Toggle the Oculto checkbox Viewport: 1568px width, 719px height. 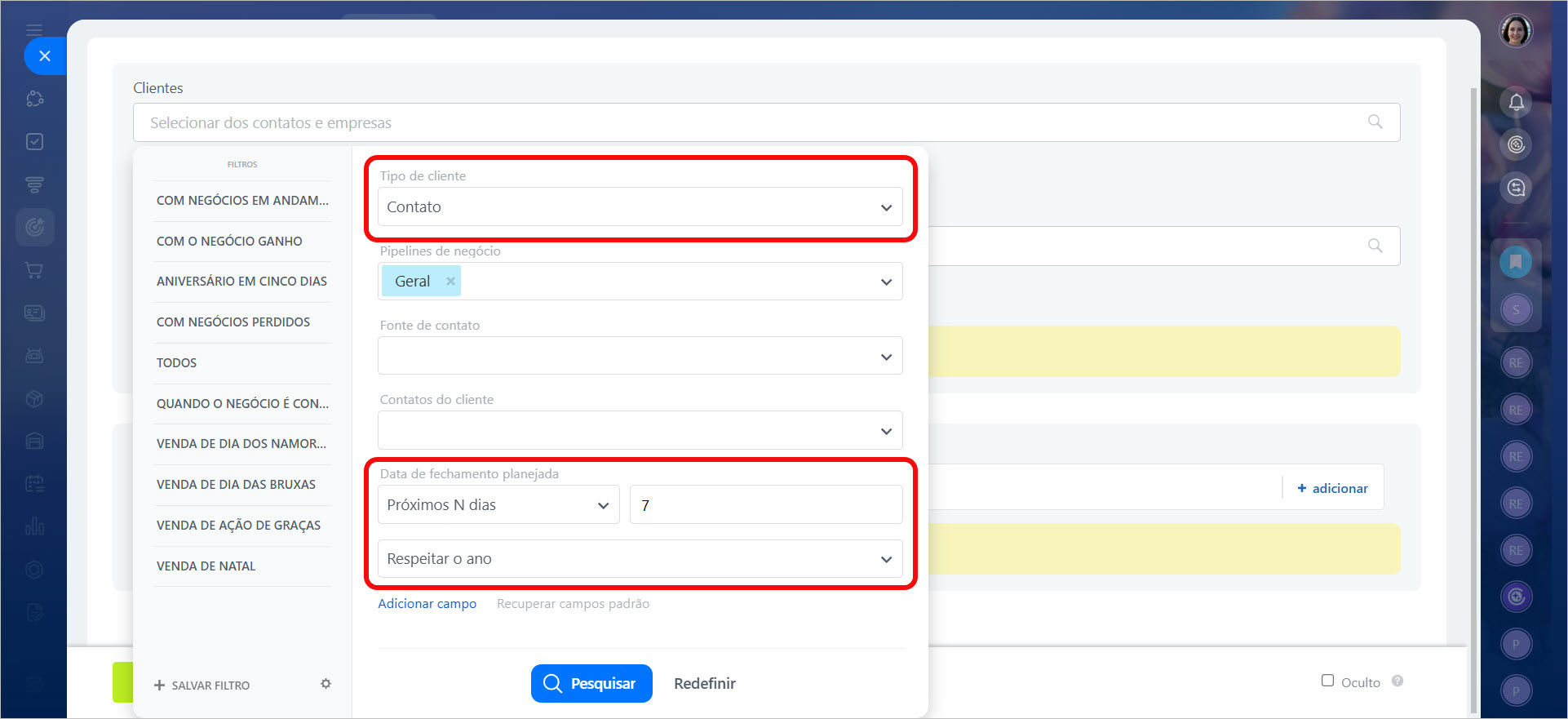(x=1327, y=681)
